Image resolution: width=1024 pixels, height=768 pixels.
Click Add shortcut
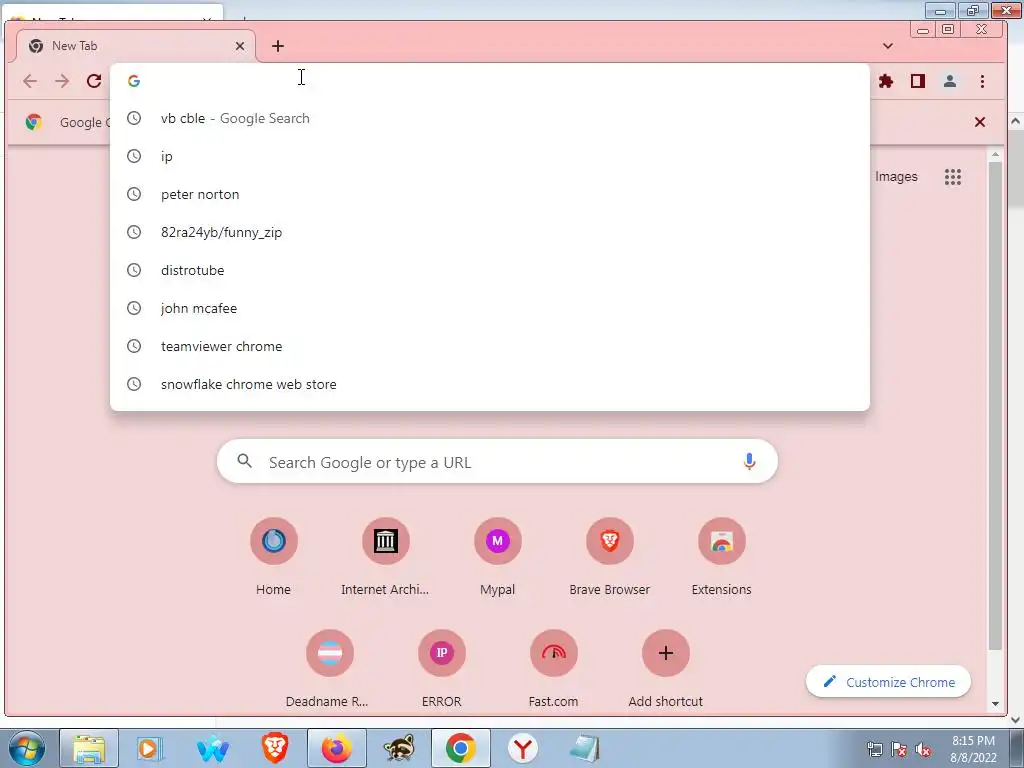point(665,669)
